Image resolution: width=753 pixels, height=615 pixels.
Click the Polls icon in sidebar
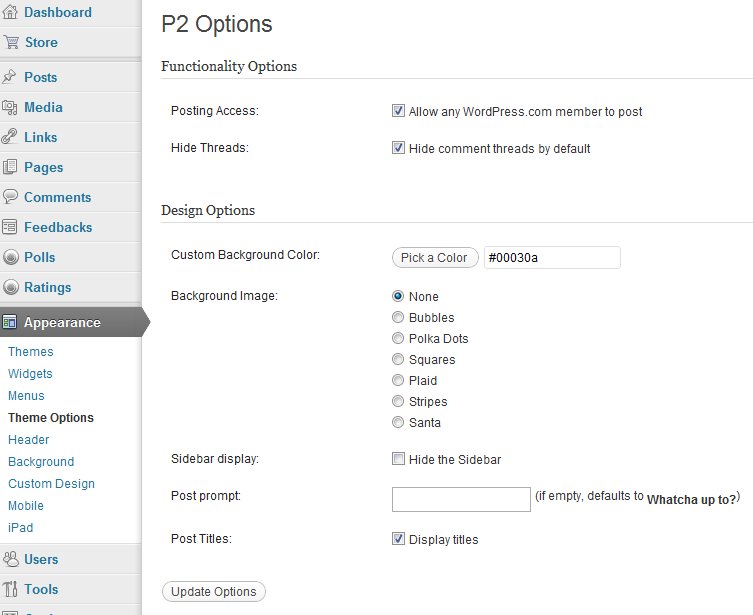click(x=10, y=257)
